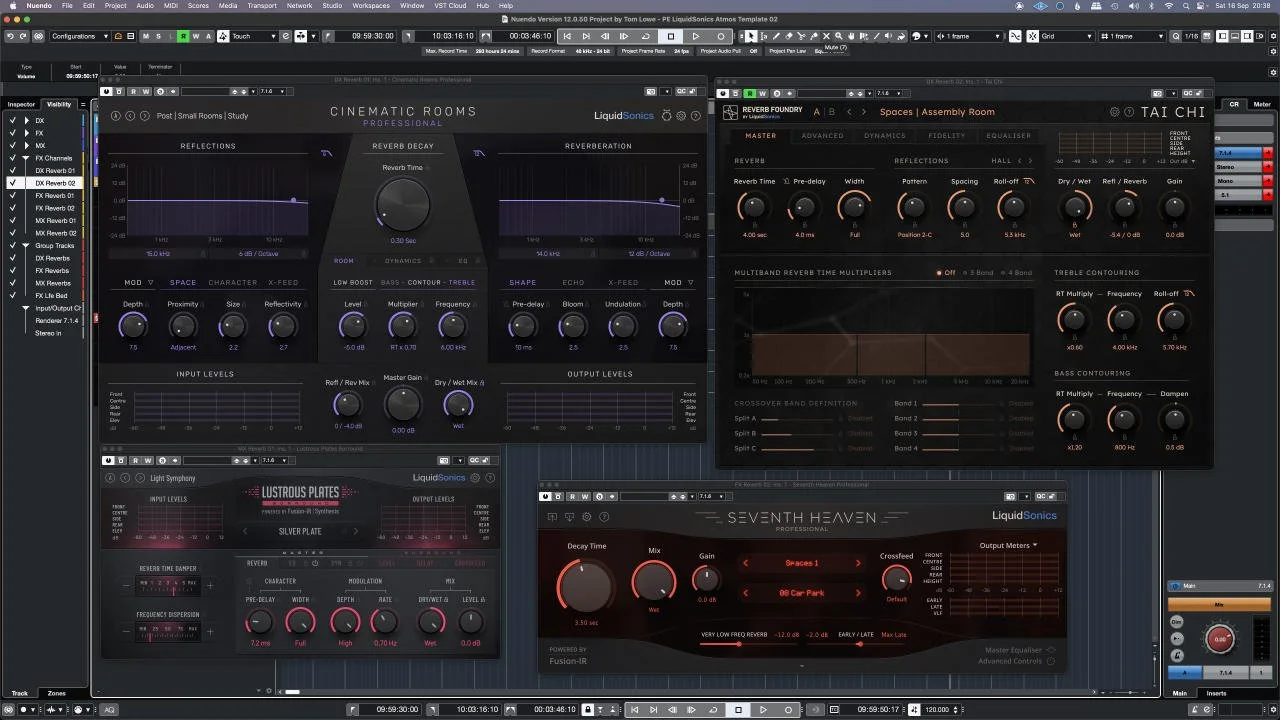This screenshot has width=1280, height=720.
Task: Open the Transport menu
Action: [x=262, y=5]
